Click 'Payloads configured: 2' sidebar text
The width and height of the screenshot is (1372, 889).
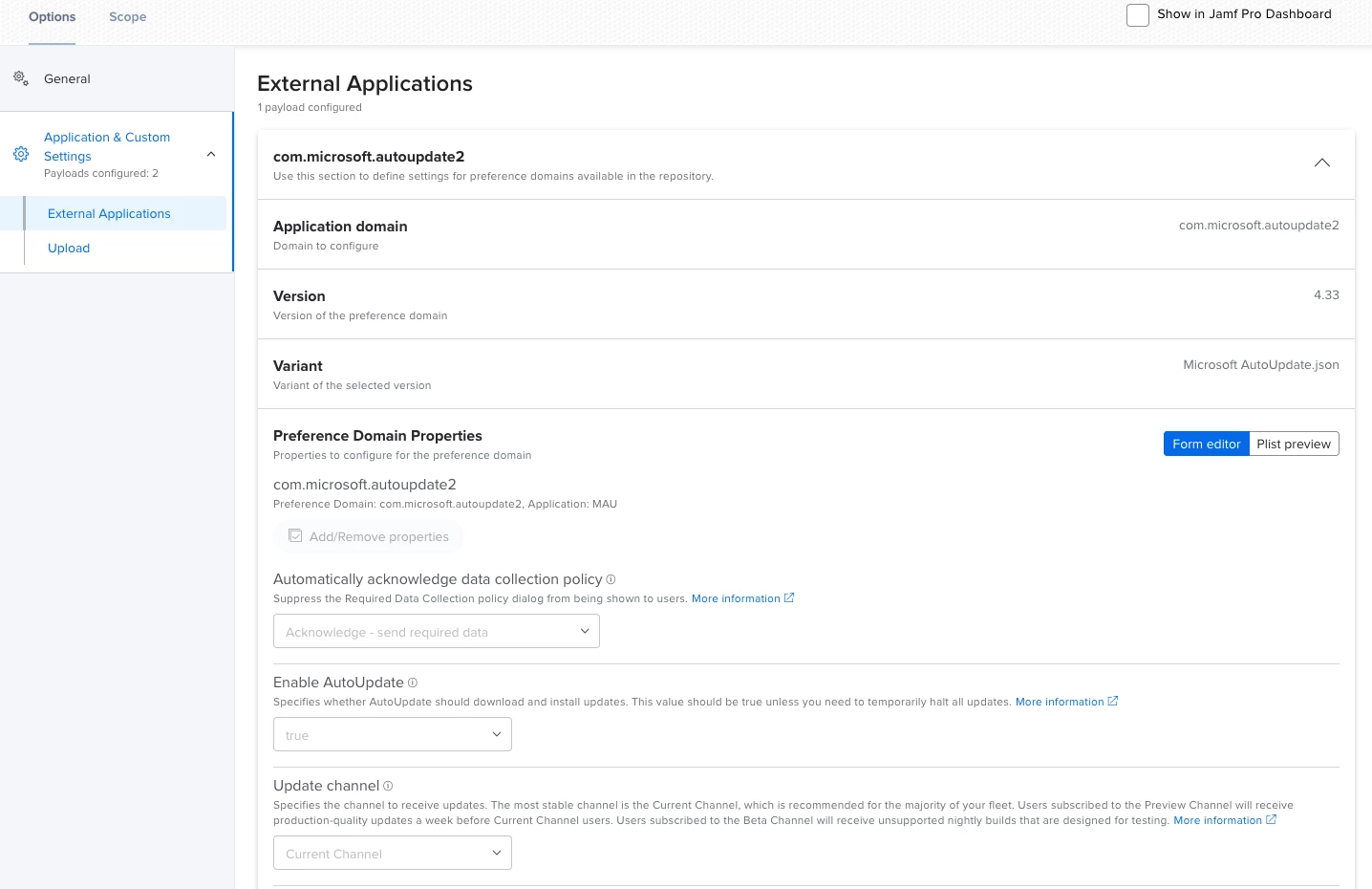(x=101, y=173)
